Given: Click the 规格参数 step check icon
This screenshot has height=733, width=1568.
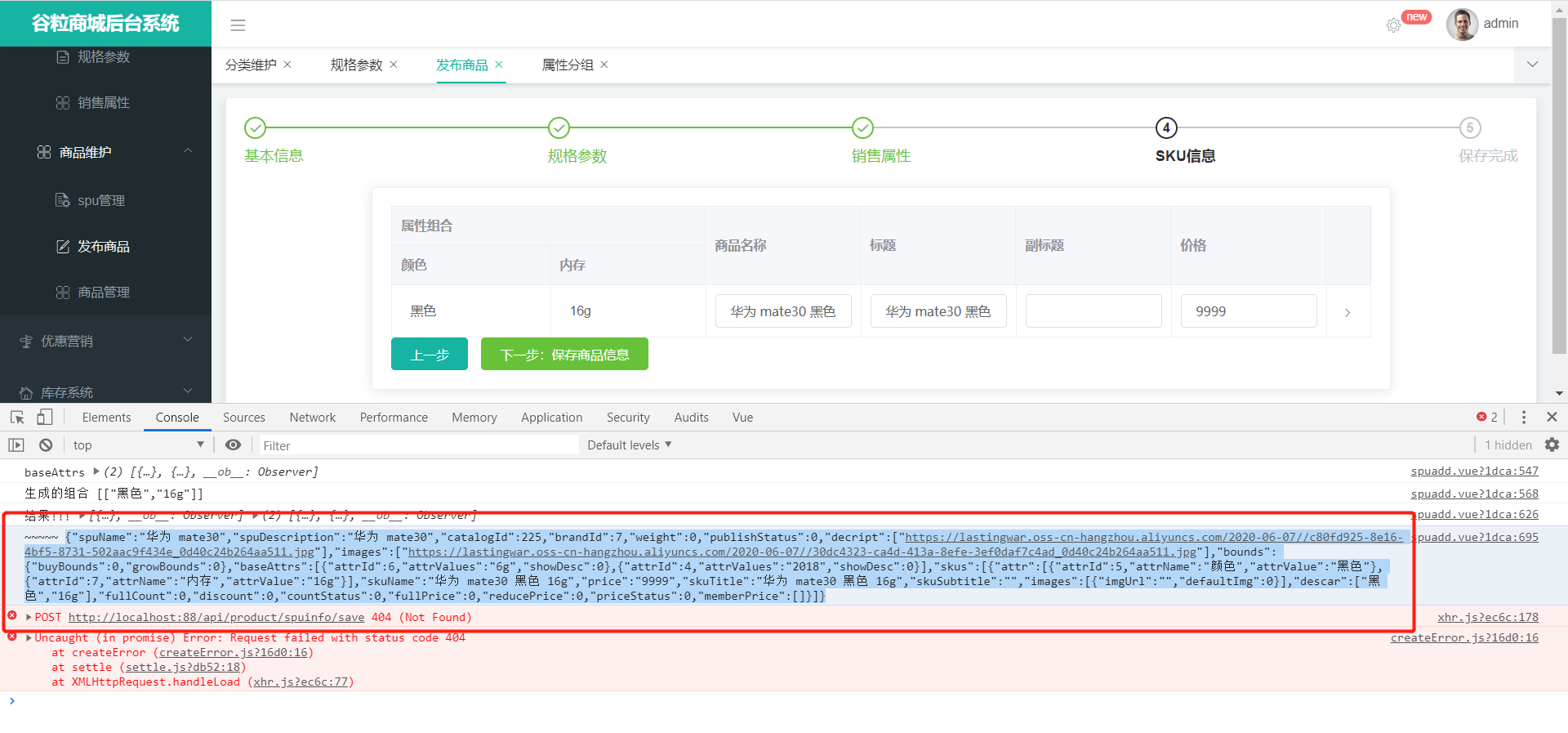Looking at the screenshot, I should pyautogui.click(x=559, y=127).
